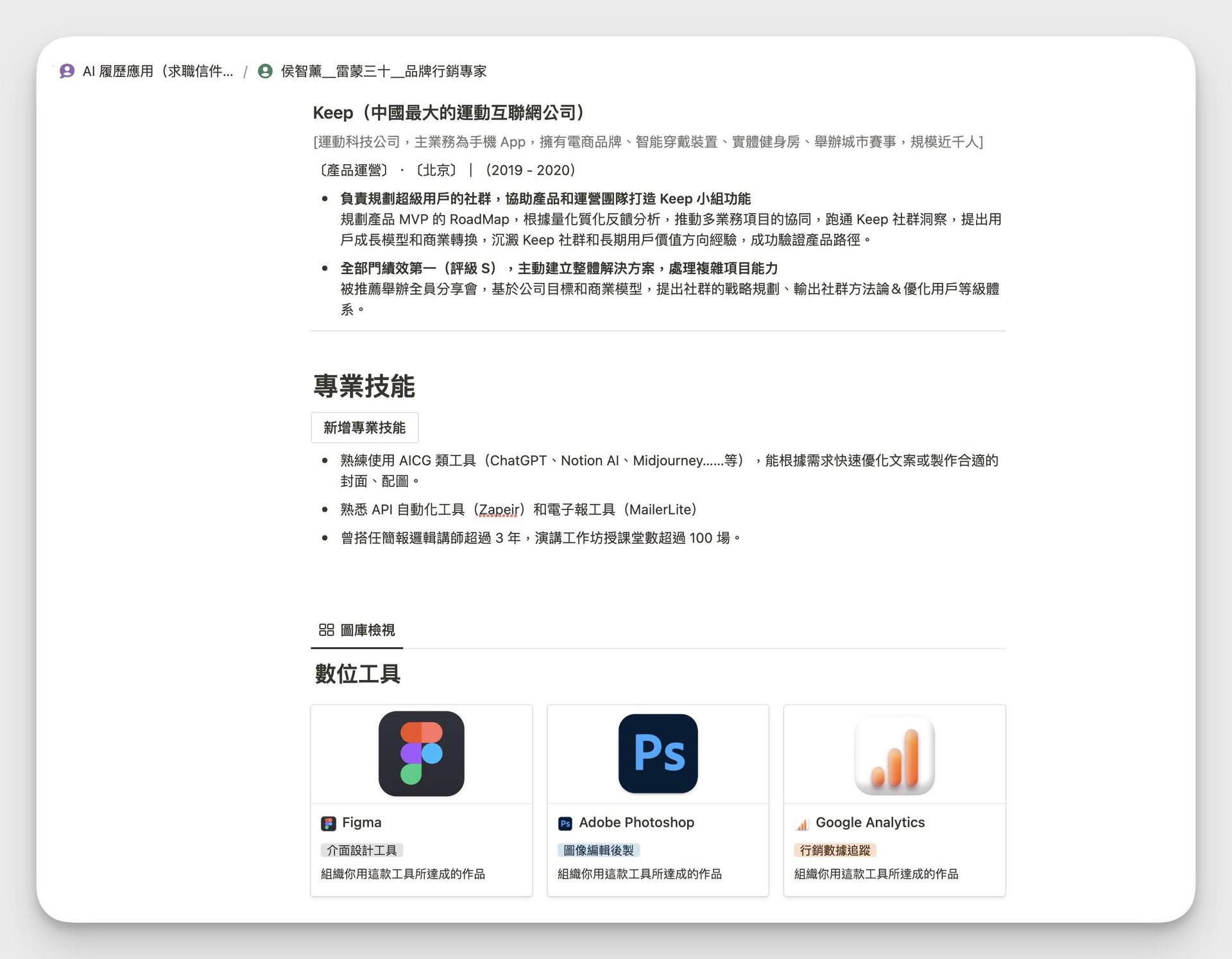The height and width of the screenshot is (959, 1232).
Task: Click the 介面設計工具 tag on the Figma card
Action: click(x=362, y=851)
